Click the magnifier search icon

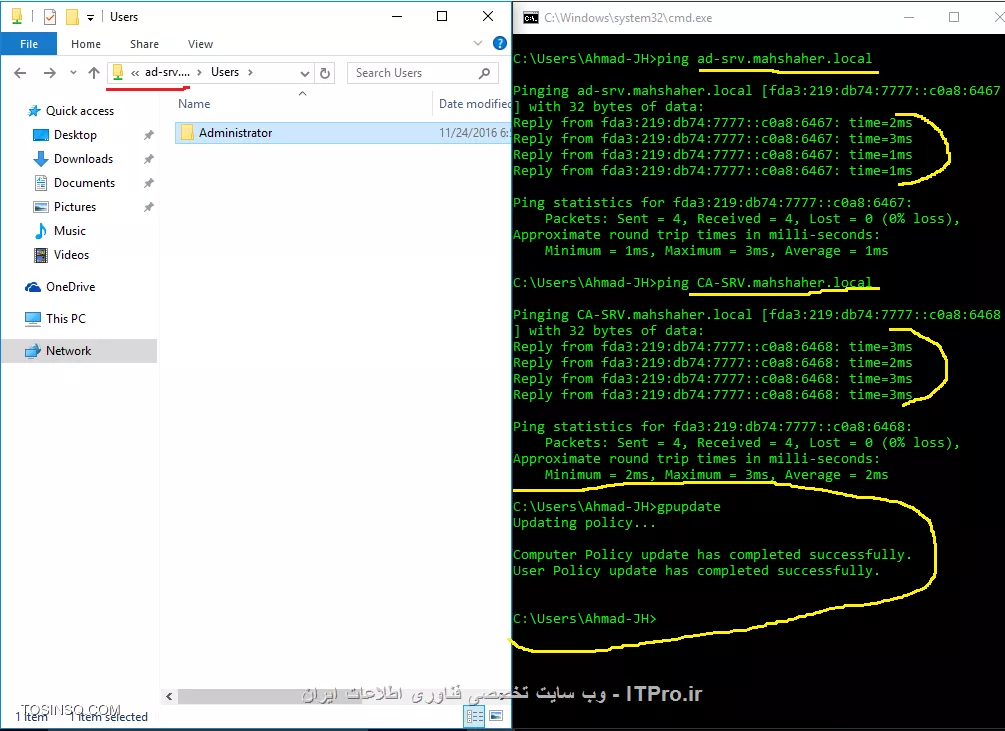click(485, 73)
